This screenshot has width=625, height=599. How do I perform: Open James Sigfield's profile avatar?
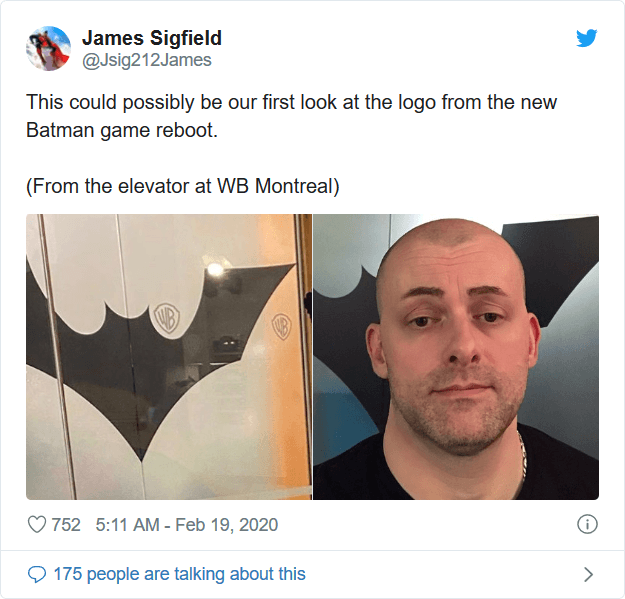pyautogui.click(x=49, y=48)
